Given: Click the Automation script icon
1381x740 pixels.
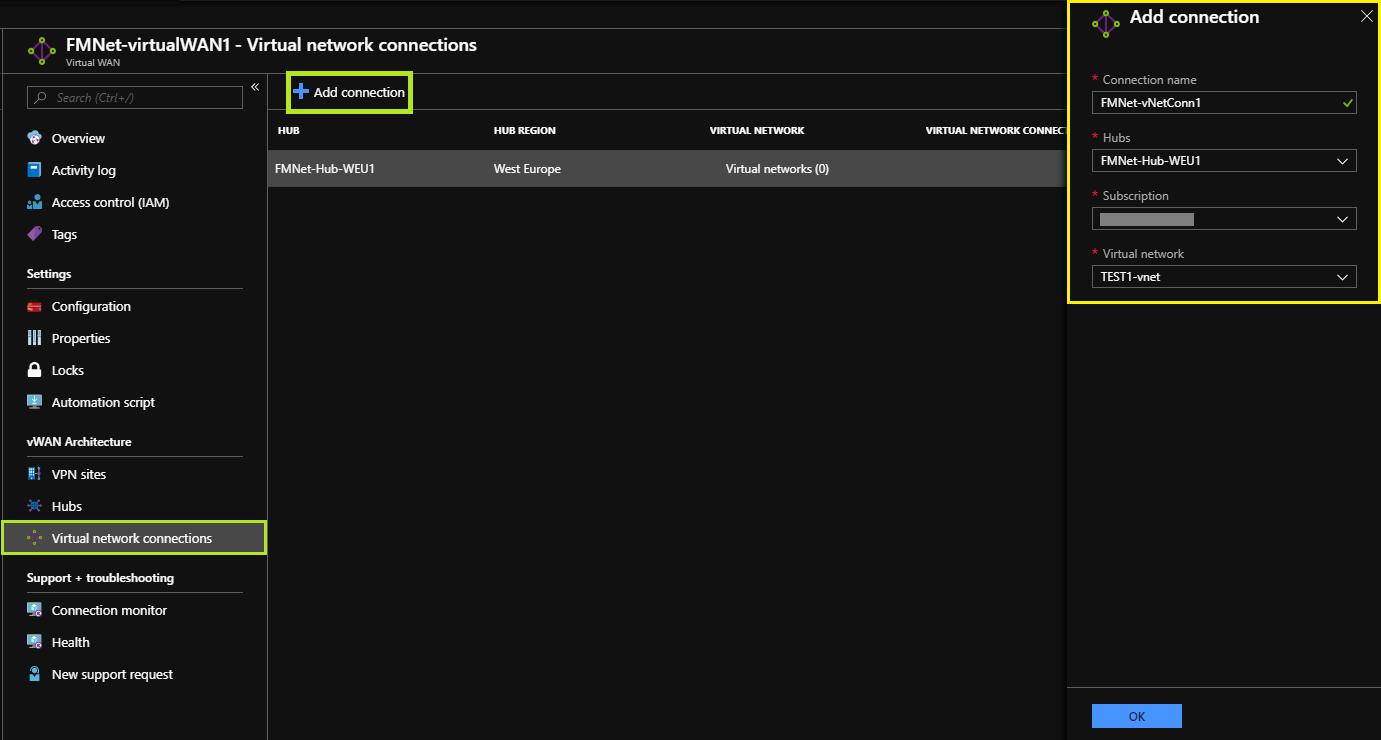Looking at the screenshot, I should [35, 402].
